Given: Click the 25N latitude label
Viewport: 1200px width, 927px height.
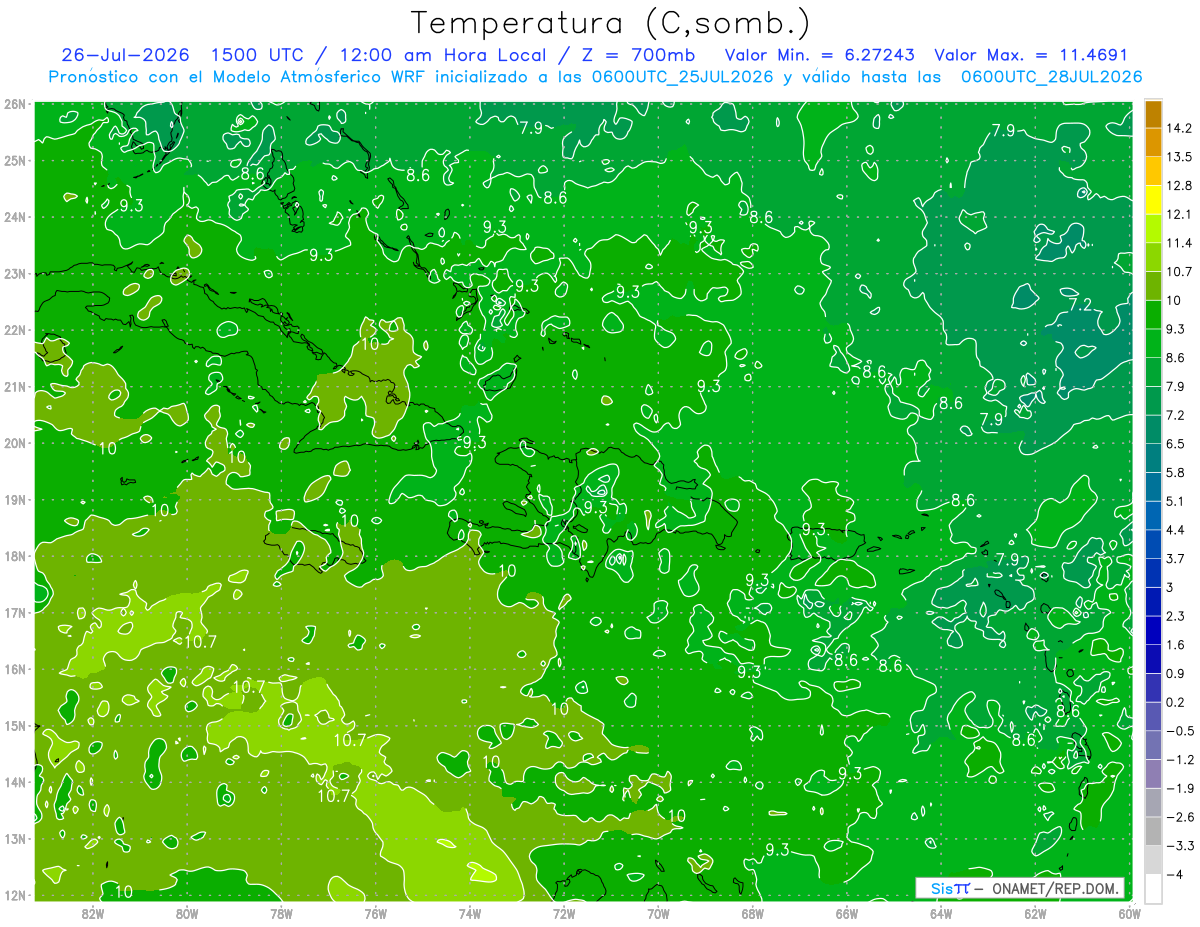Looking at the screenshot, I should tap(15, 160).
